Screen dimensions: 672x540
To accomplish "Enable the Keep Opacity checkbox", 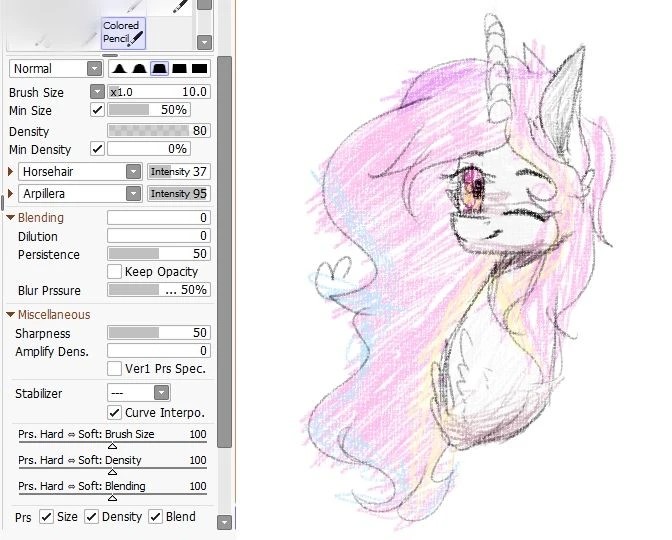I will pyautogui.click(x=114, y=271).
